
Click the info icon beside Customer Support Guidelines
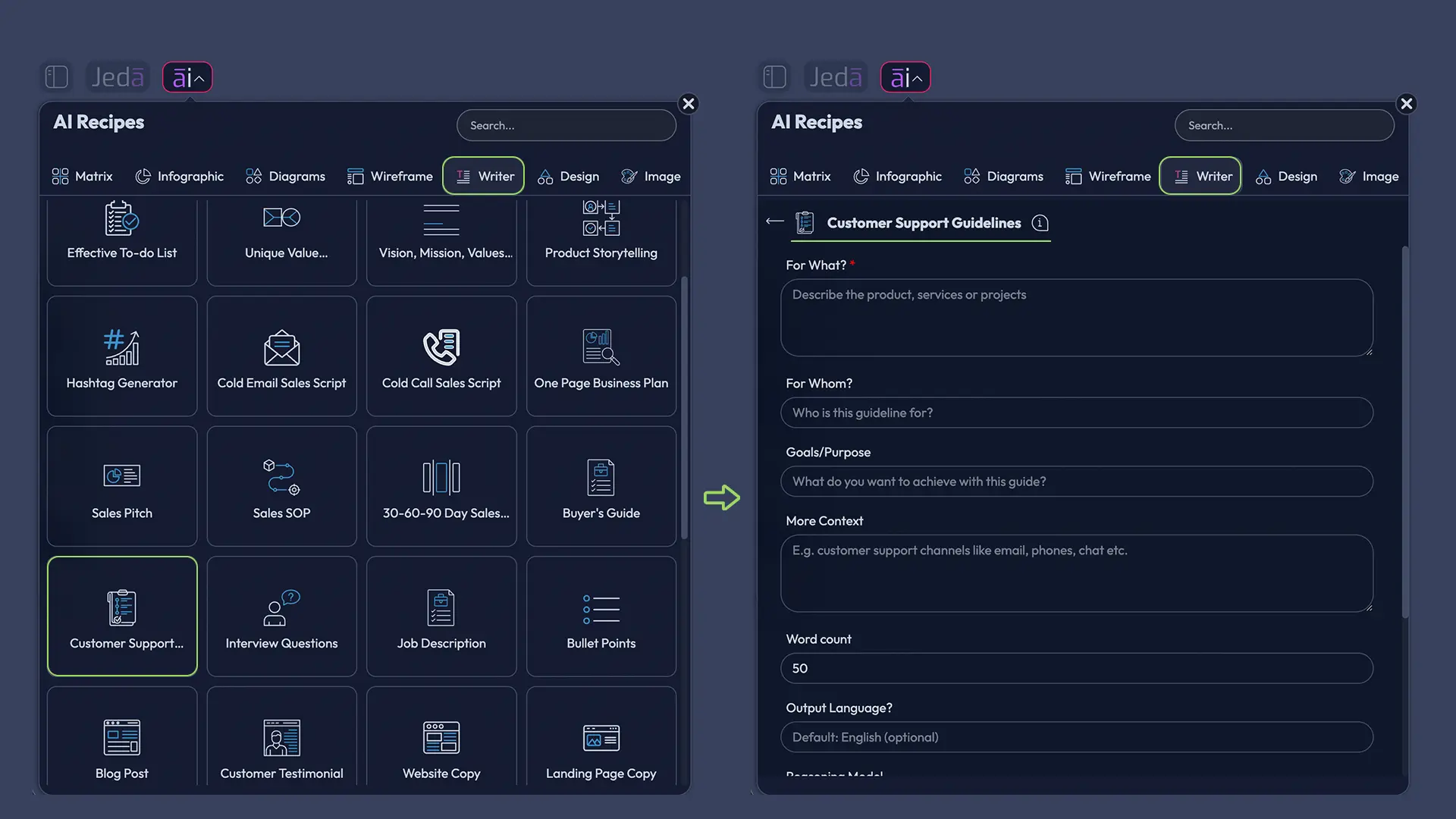tap(1040, 223)
